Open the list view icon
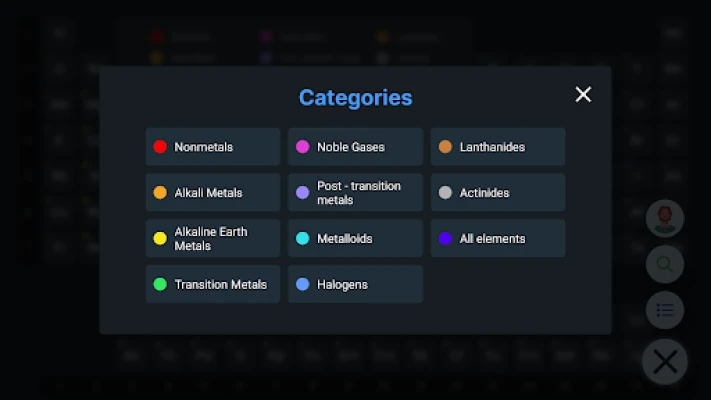 click(x=665, y=310)
